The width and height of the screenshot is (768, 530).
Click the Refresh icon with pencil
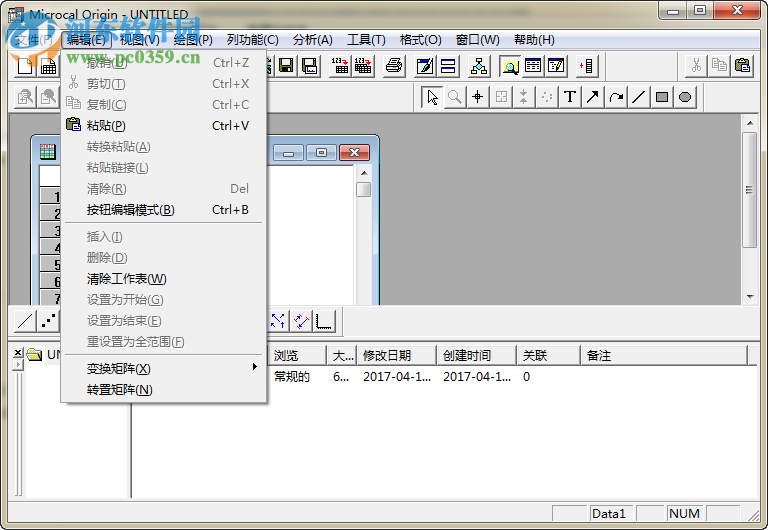[425, 66]
